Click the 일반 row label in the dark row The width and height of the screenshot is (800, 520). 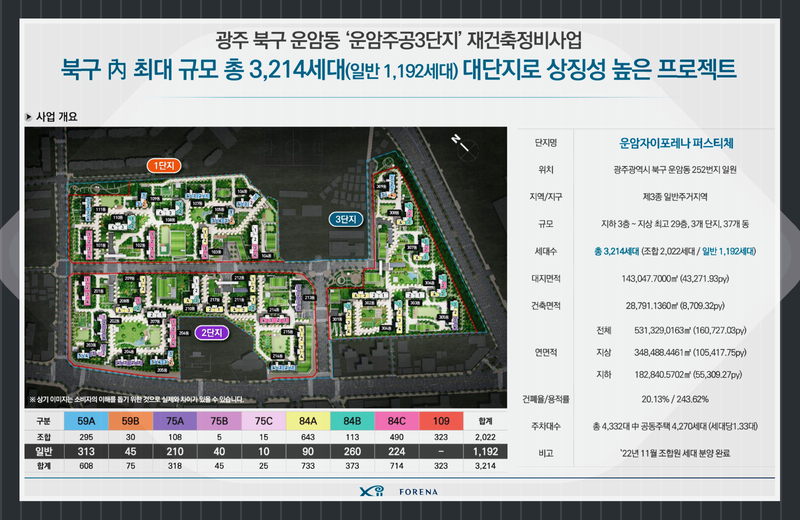(44, 451)
